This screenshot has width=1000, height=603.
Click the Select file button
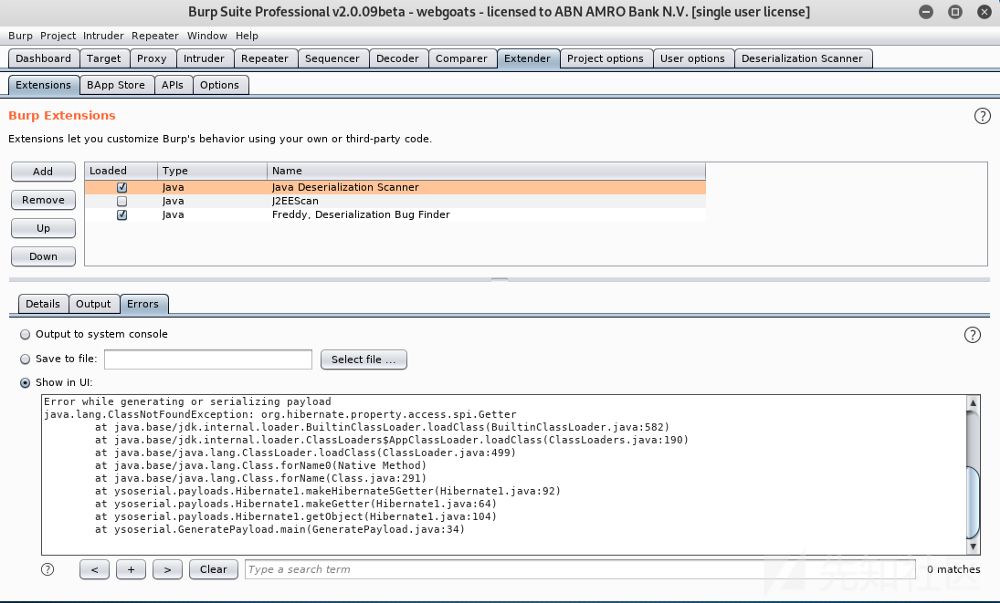[x=364, y=360]
